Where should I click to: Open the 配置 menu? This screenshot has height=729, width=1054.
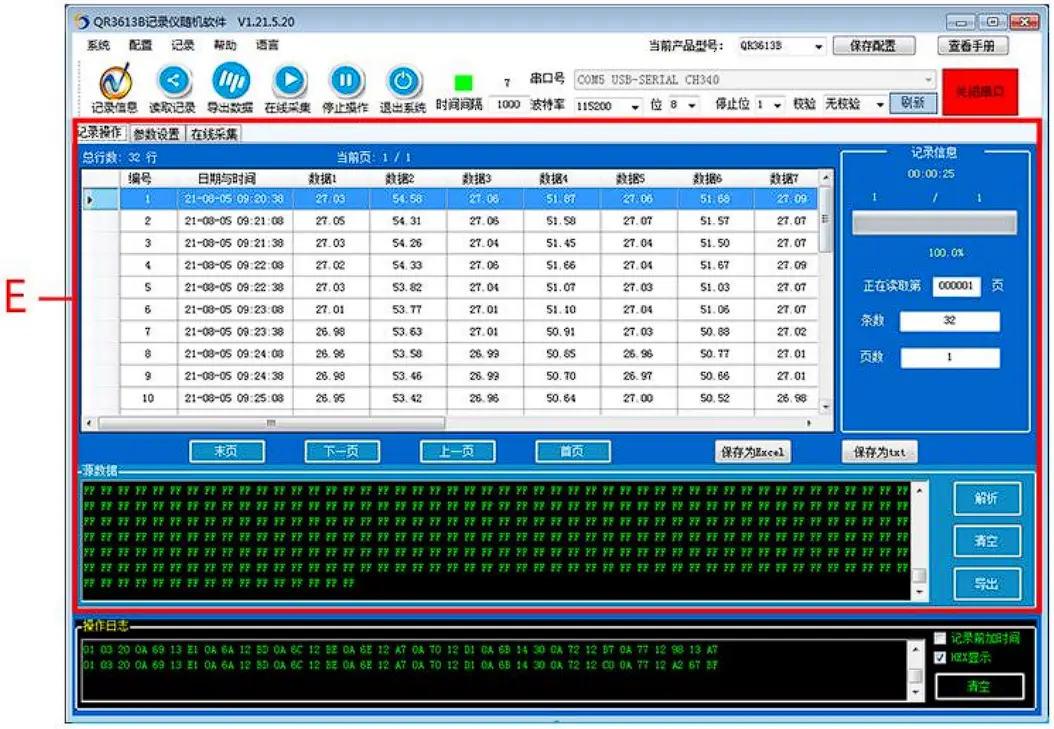click(140, 45)
